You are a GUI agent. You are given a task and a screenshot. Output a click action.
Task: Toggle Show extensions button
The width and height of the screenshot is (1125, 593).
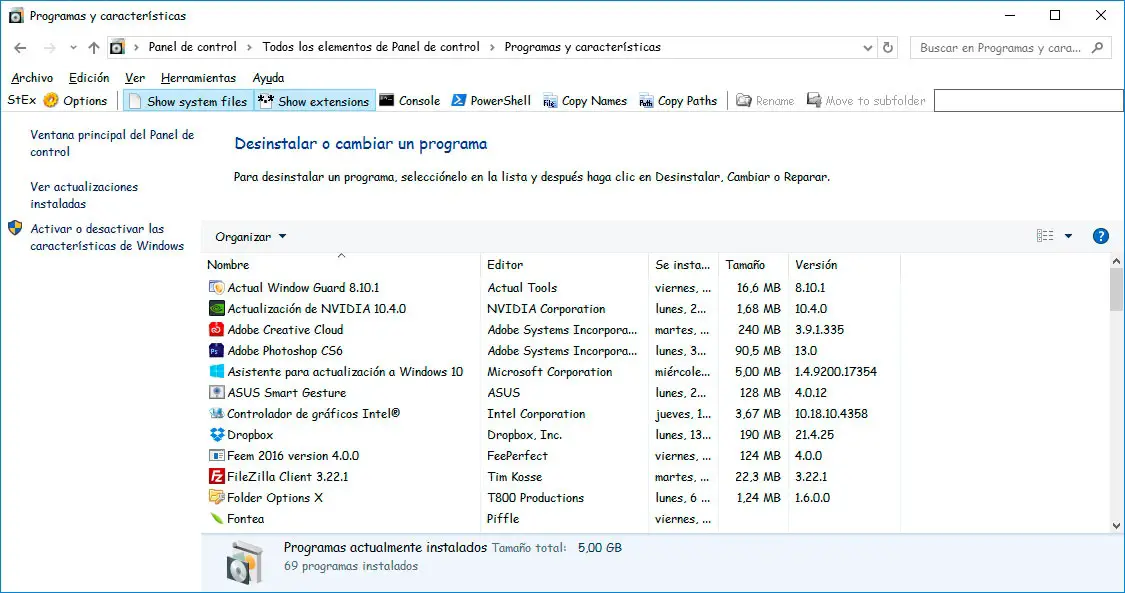(314, 101)
